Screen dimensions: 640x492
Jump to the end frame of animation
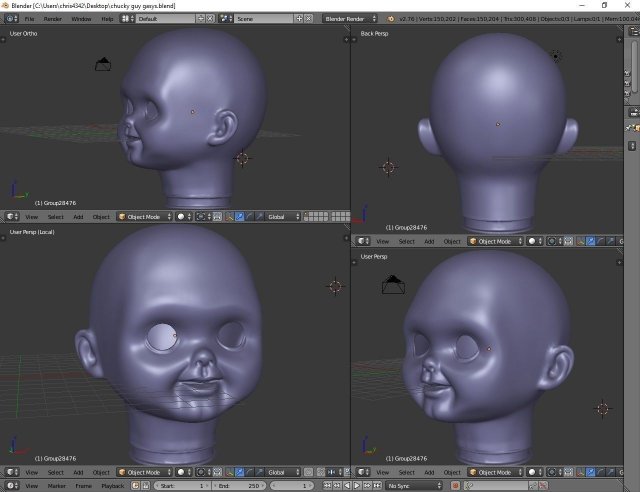tap(377, 486)
